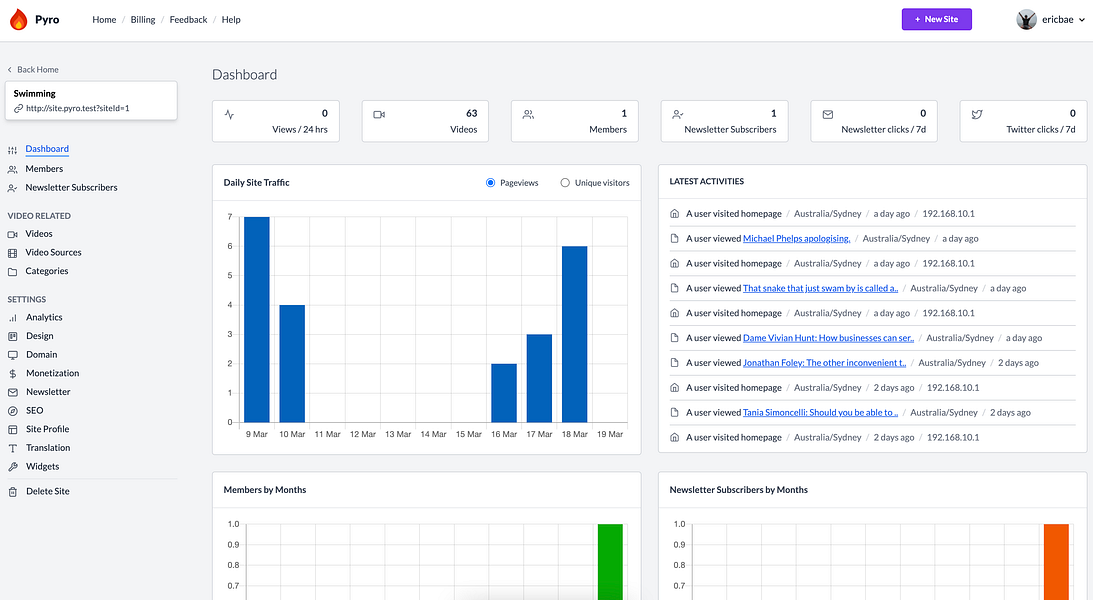Open the Members sidebar item
The height and width of the screenshot is (600, 1093).
coord(44,169)
